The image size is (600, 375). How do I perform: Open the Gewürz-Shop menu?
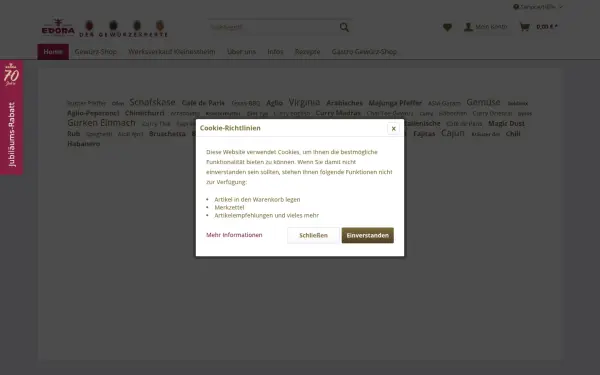click(96, 52)
